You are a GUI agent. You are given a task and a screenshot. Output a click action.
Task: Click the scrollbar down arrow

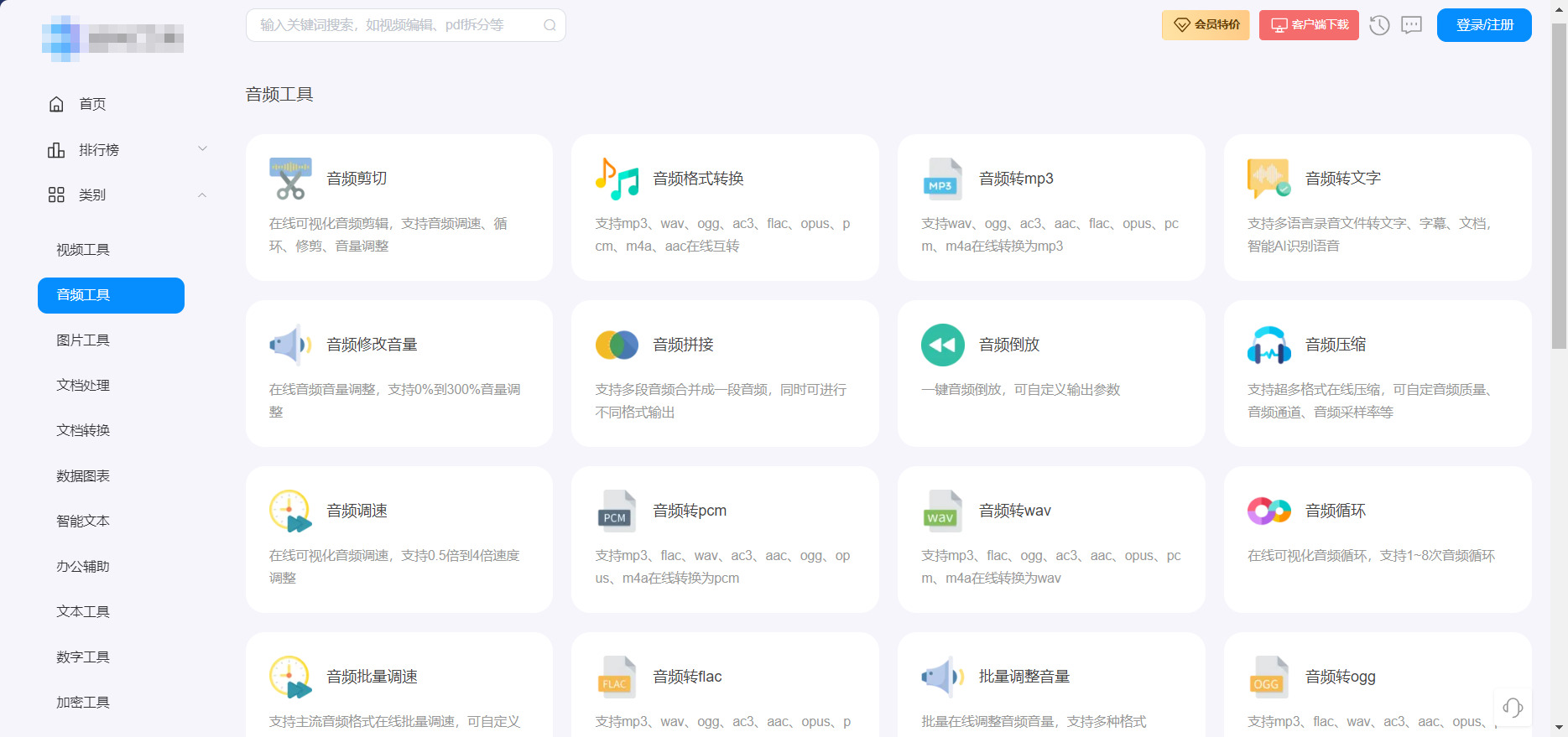click(1559, 728)
